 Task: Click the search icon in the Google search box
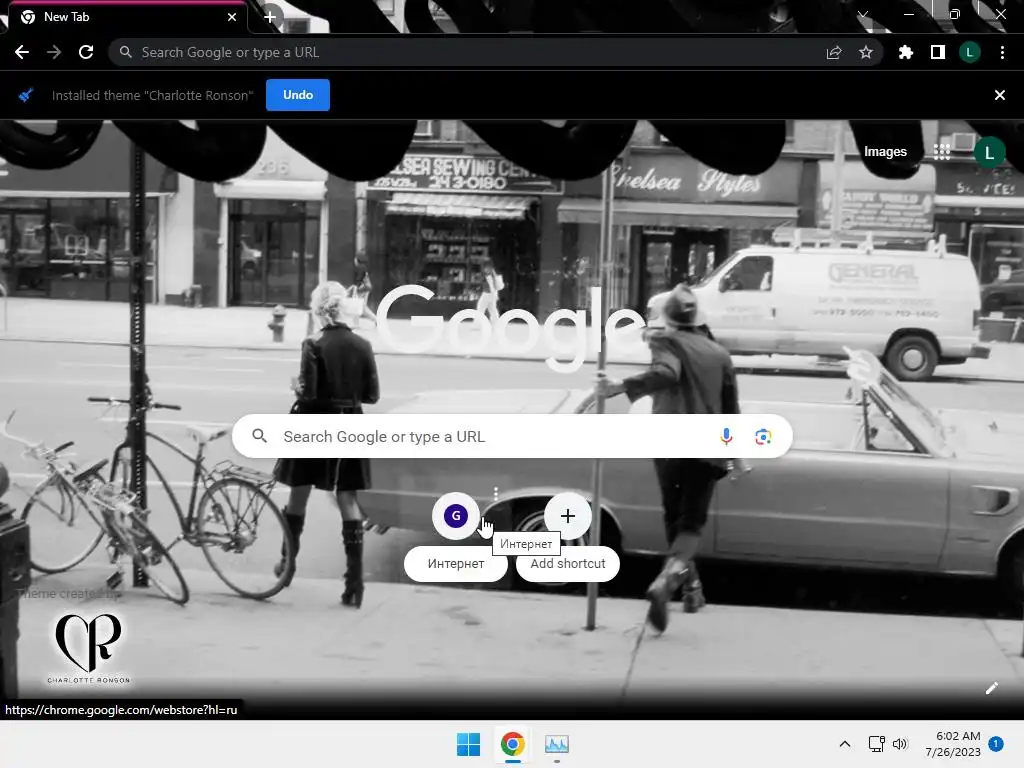pyautogui.click(x=259, y=436)
